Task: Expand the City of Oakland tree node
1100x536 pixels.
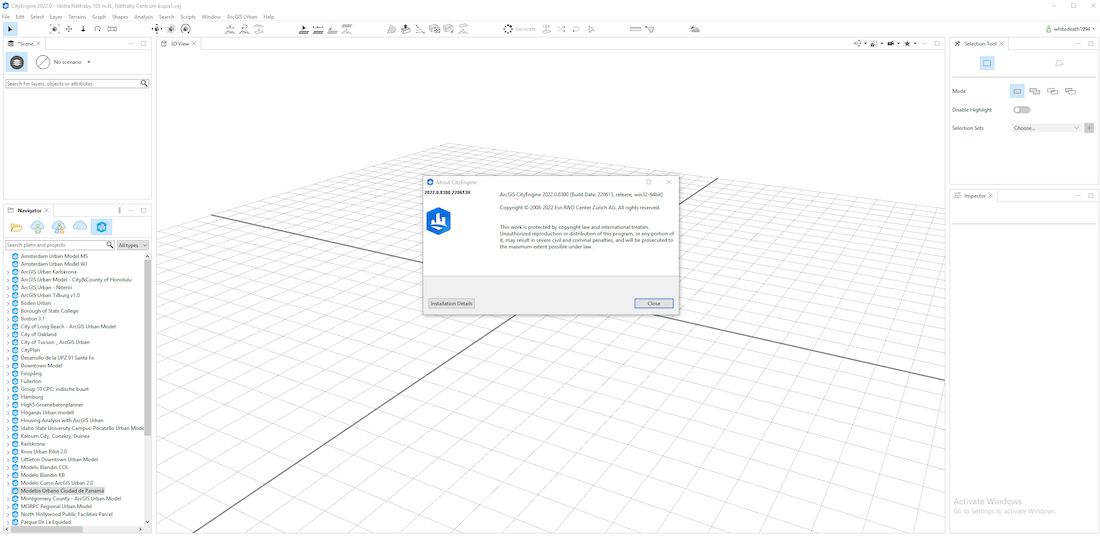Action: pyautogui.click(x=8, y=334)
